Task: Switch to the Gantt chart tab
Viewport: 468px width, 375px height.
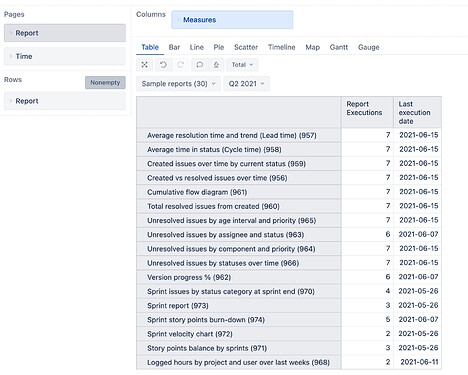Action: [x=339, y=47]
